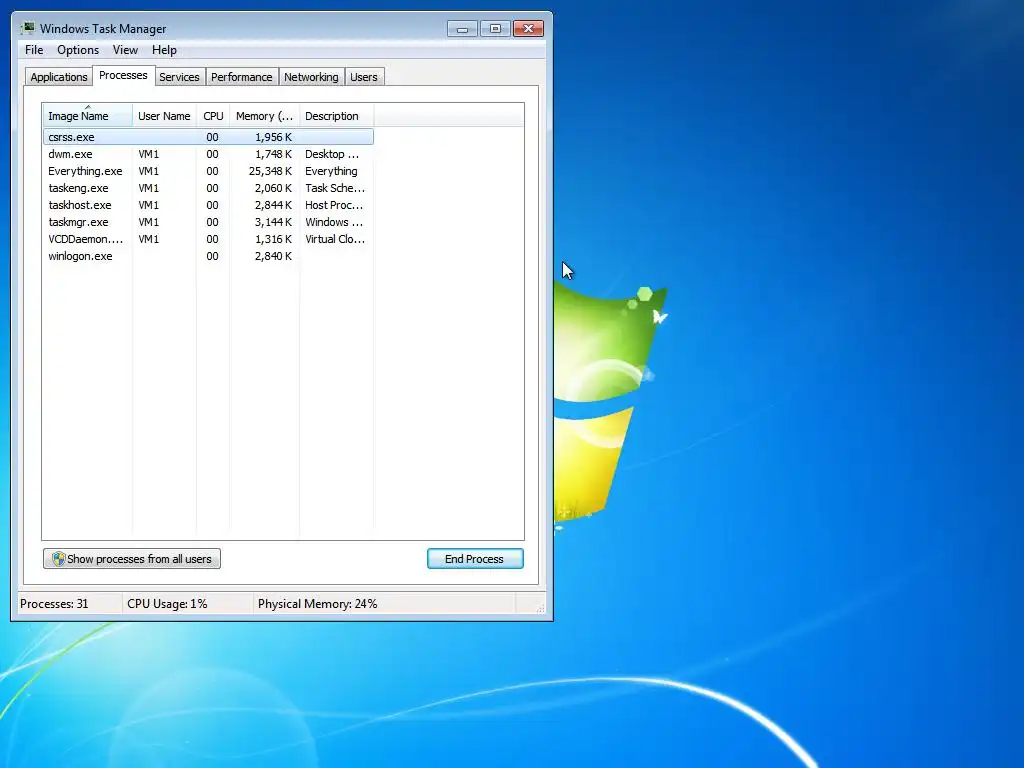Open the Performance tab
The image size is (1024, 768).
click(x=241, y=77)
